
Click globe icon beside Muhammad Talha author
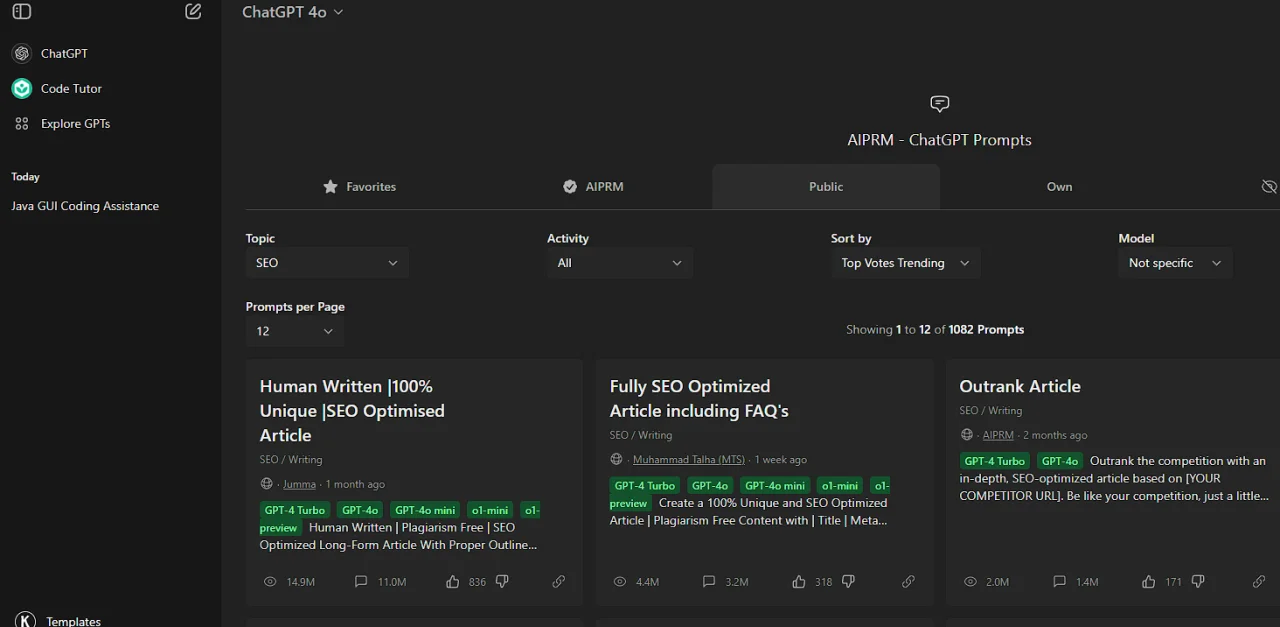616,460
